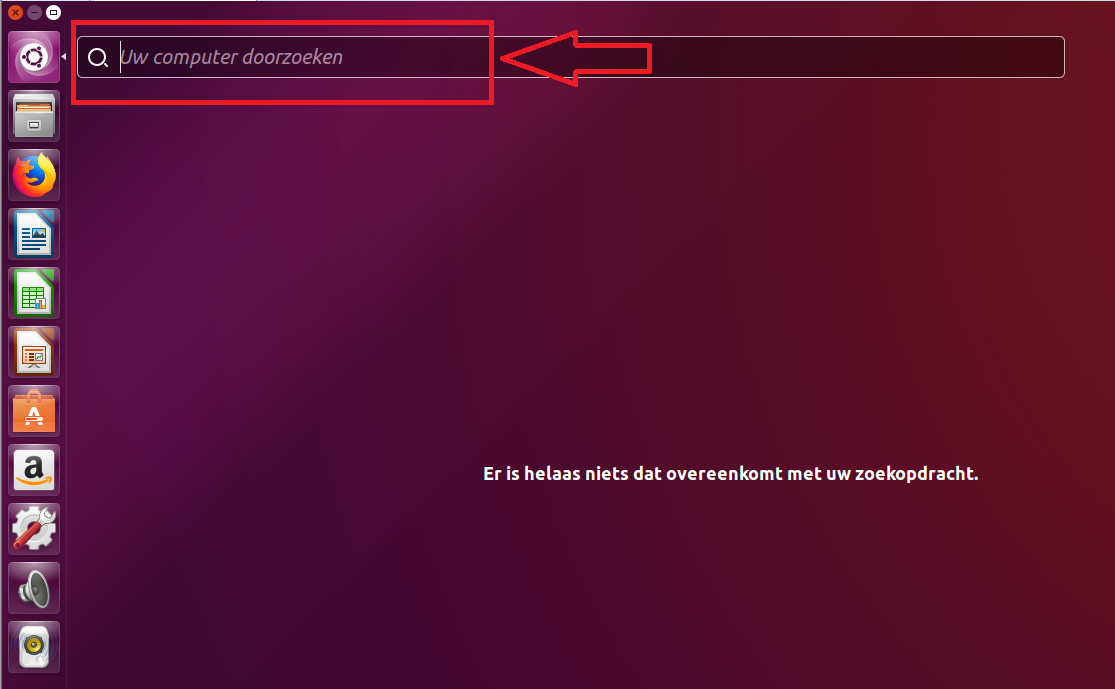Launch Firefox web browser
The height and width of the screenshot is (689, 1115).
coord(34,175)
